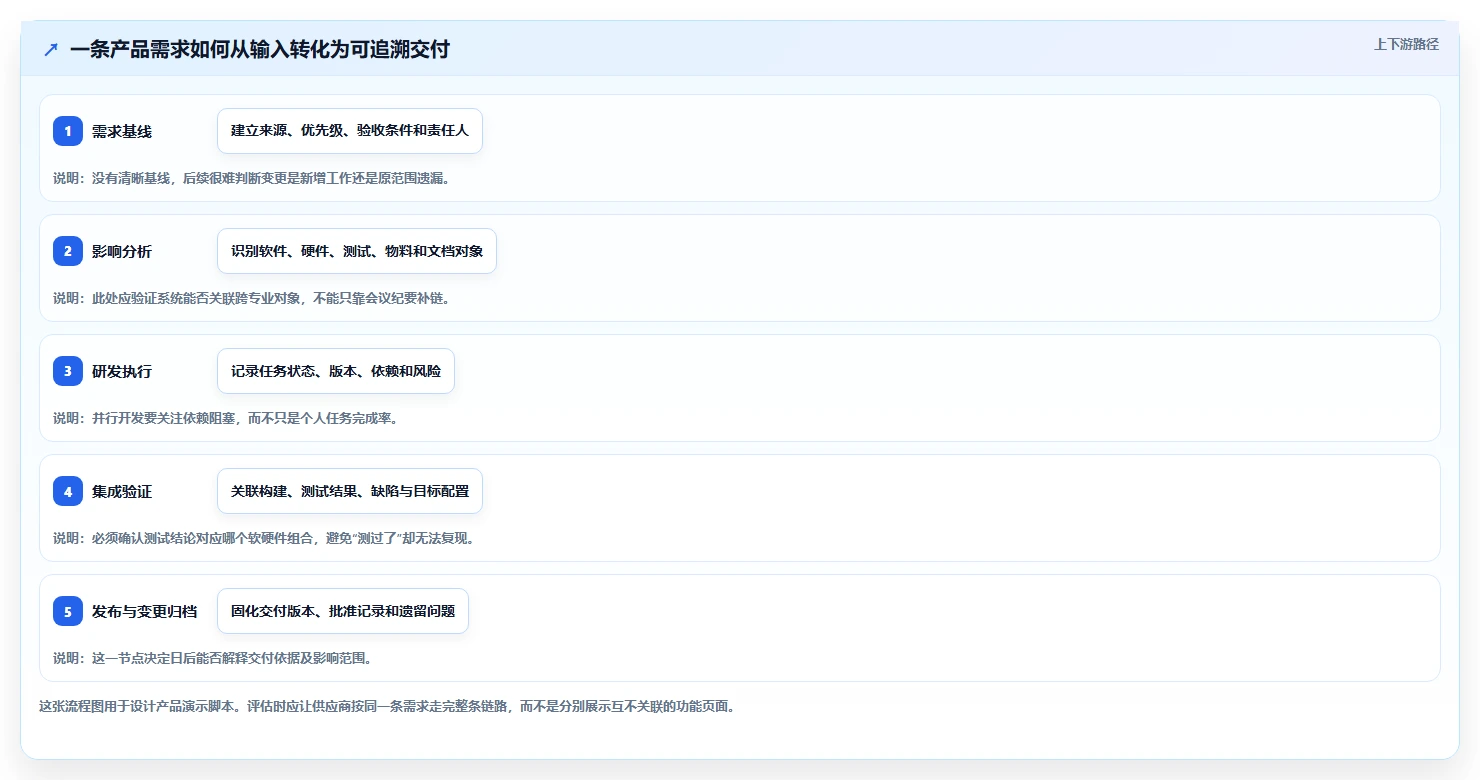Click the note 这一节点决定日后能否解释交付依据
This screenshot has height=780, width=1480.
click(214, 658)
